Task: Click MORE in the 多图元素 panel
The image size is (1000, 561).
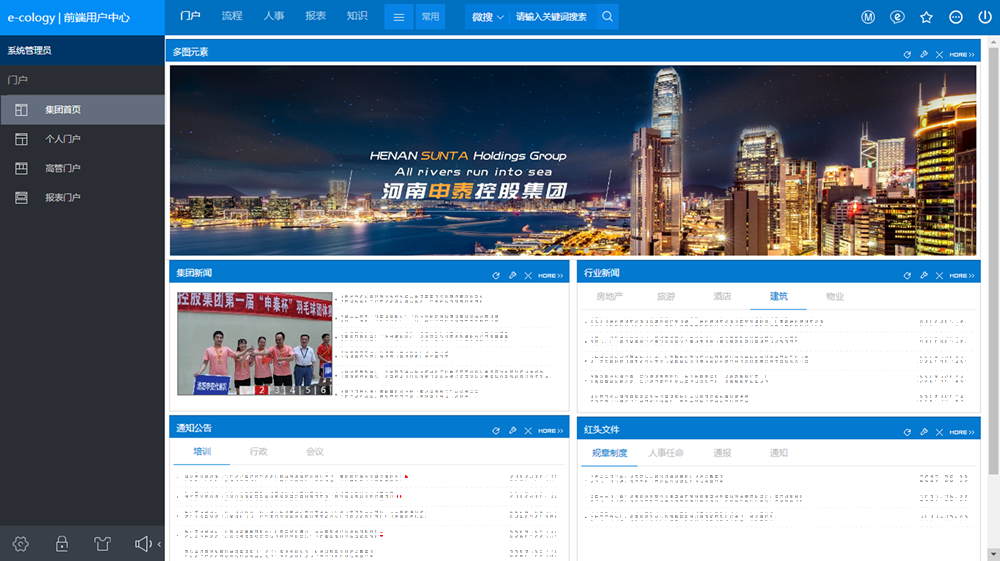Action: click(x=962, y=55)
